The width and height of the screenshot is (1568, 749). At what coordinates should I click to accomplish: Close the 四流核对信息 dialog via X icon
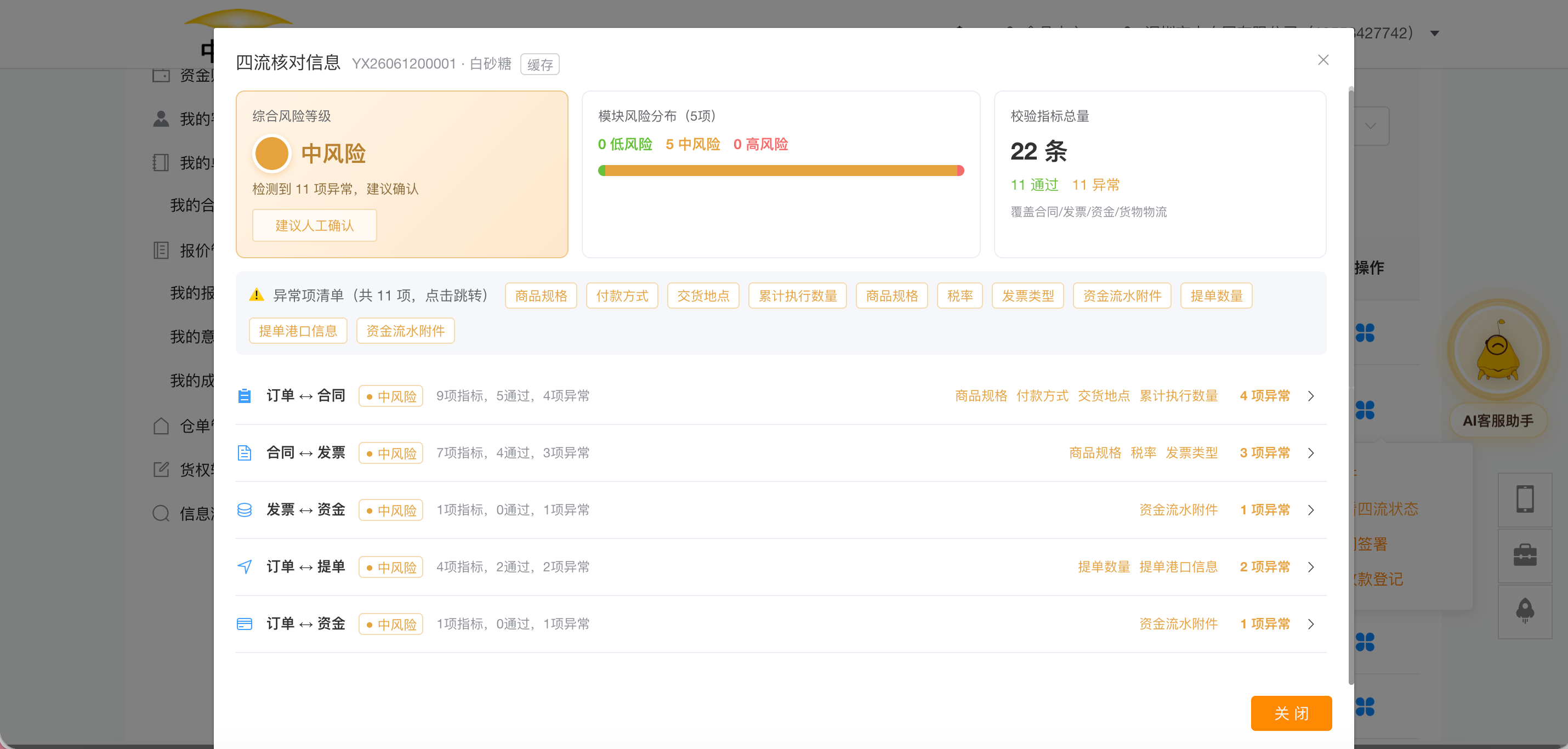click(1323, 60)
